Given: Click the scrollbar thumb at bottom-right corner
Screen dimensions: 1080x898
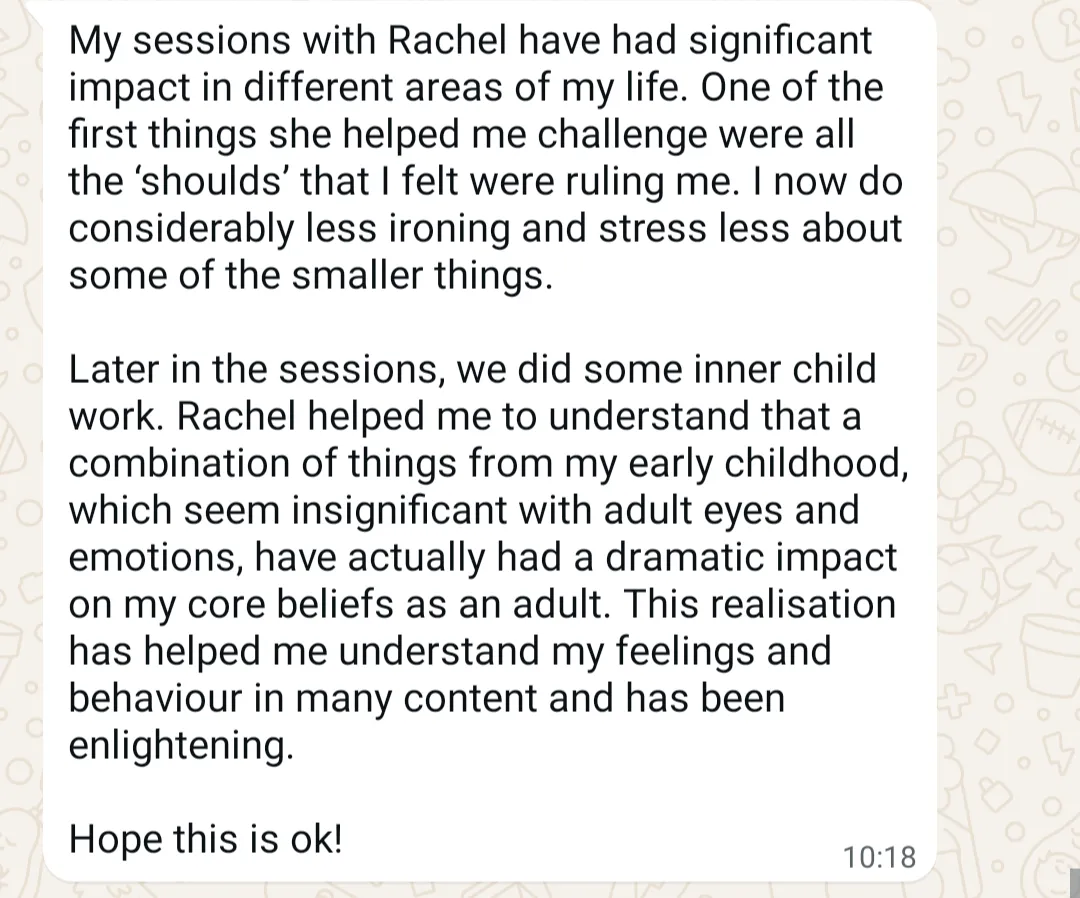Looking at the screenshot, I should pos(1075,884).
